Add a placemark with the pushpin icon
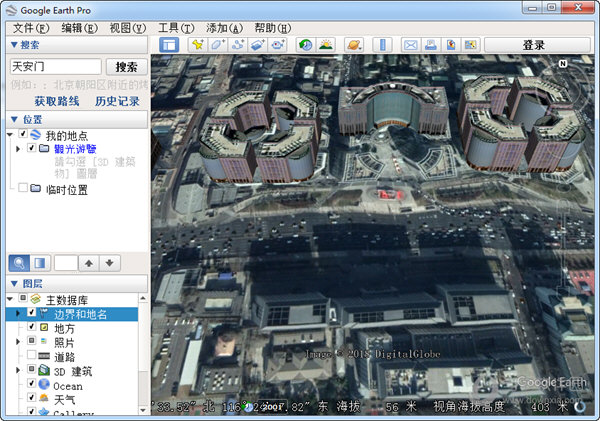The image size is (600, 421). click(197, 45)
